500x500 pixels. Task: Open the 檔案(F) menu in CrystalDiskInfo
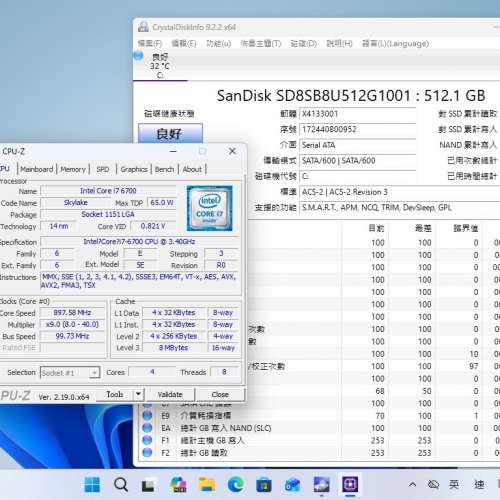pos(150,44)
